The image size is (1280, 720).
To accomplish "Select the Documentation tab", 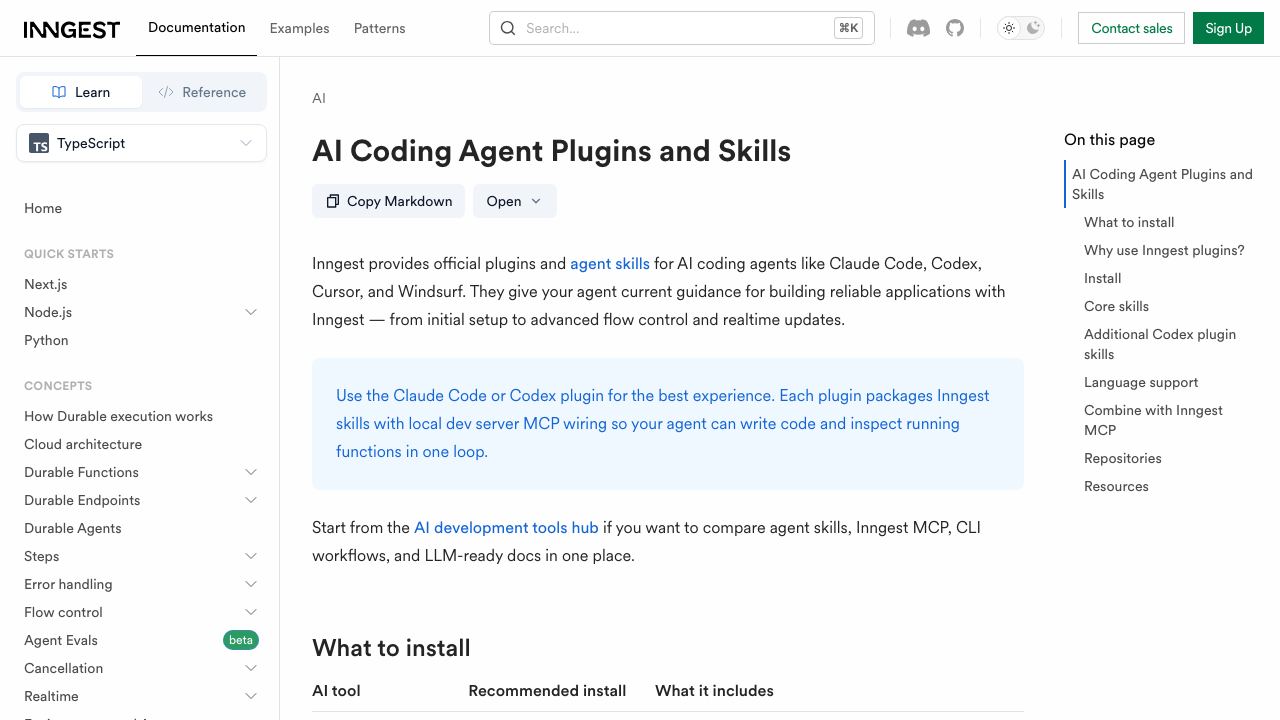I will (x=196, y=27).
